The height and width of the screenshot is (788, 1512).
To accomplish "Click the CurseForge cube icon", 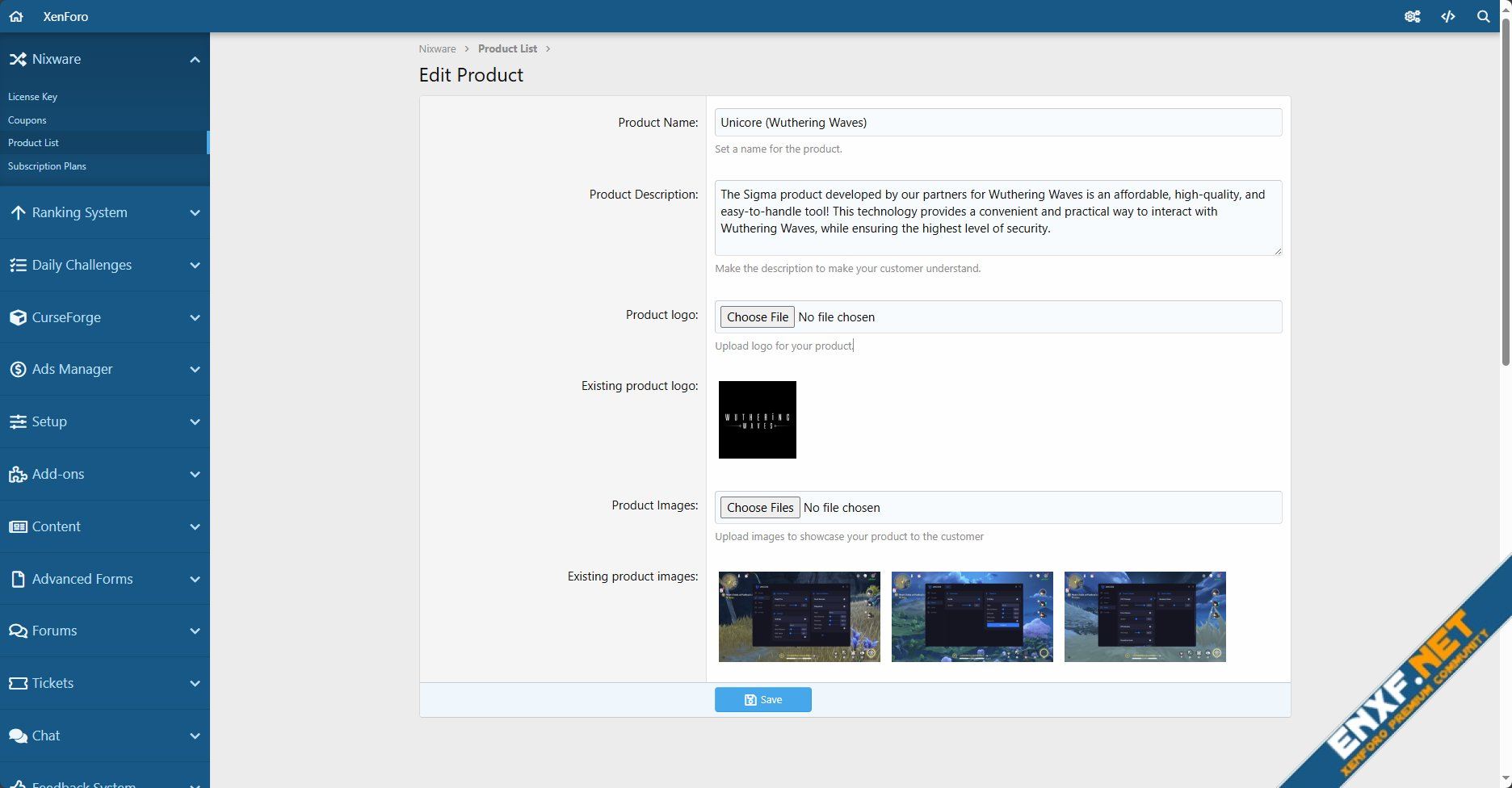I will pos(18,317).
